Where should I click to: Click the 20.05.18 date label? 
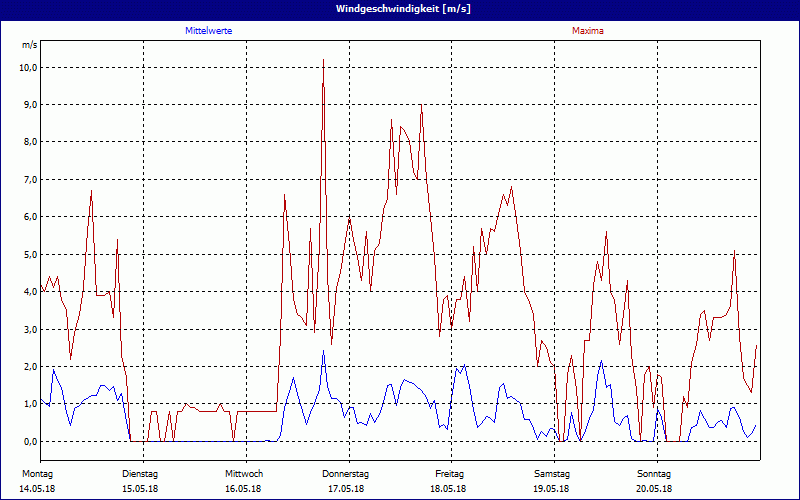point(655,488)
